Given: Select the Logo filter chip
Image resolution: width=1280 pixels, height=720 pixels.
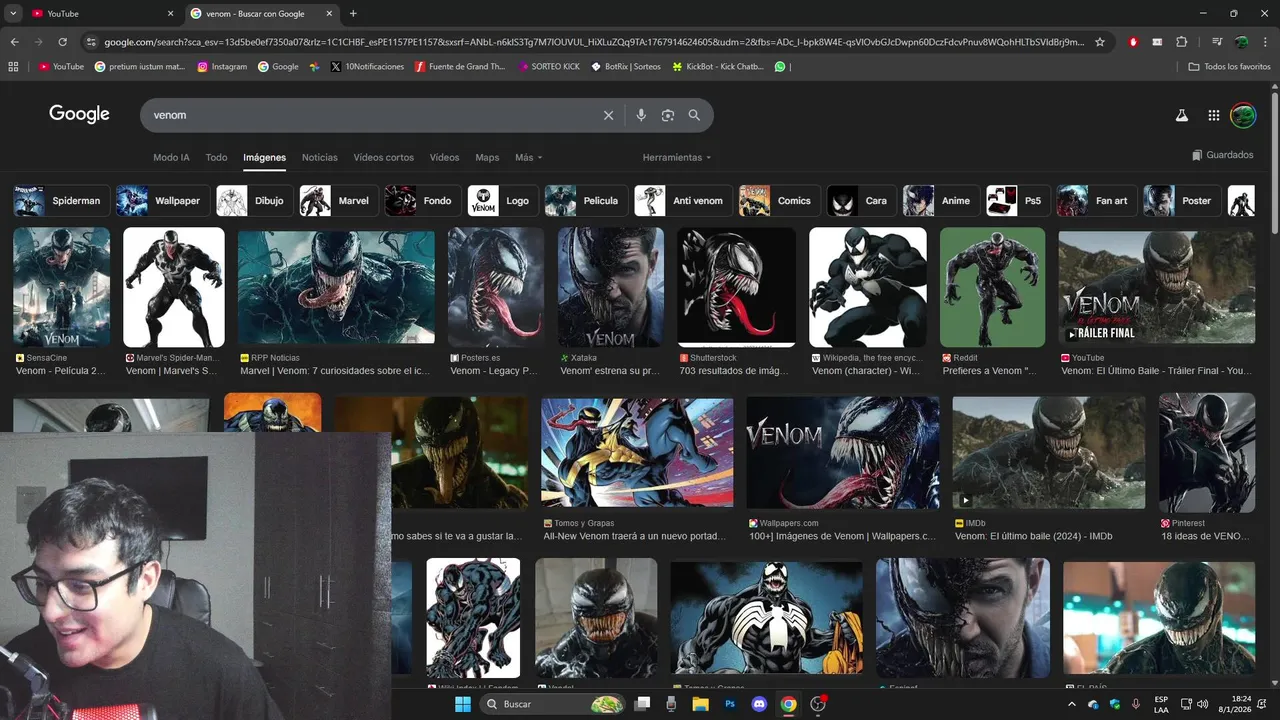Looking at the screenshot, I should pos(502,200).
